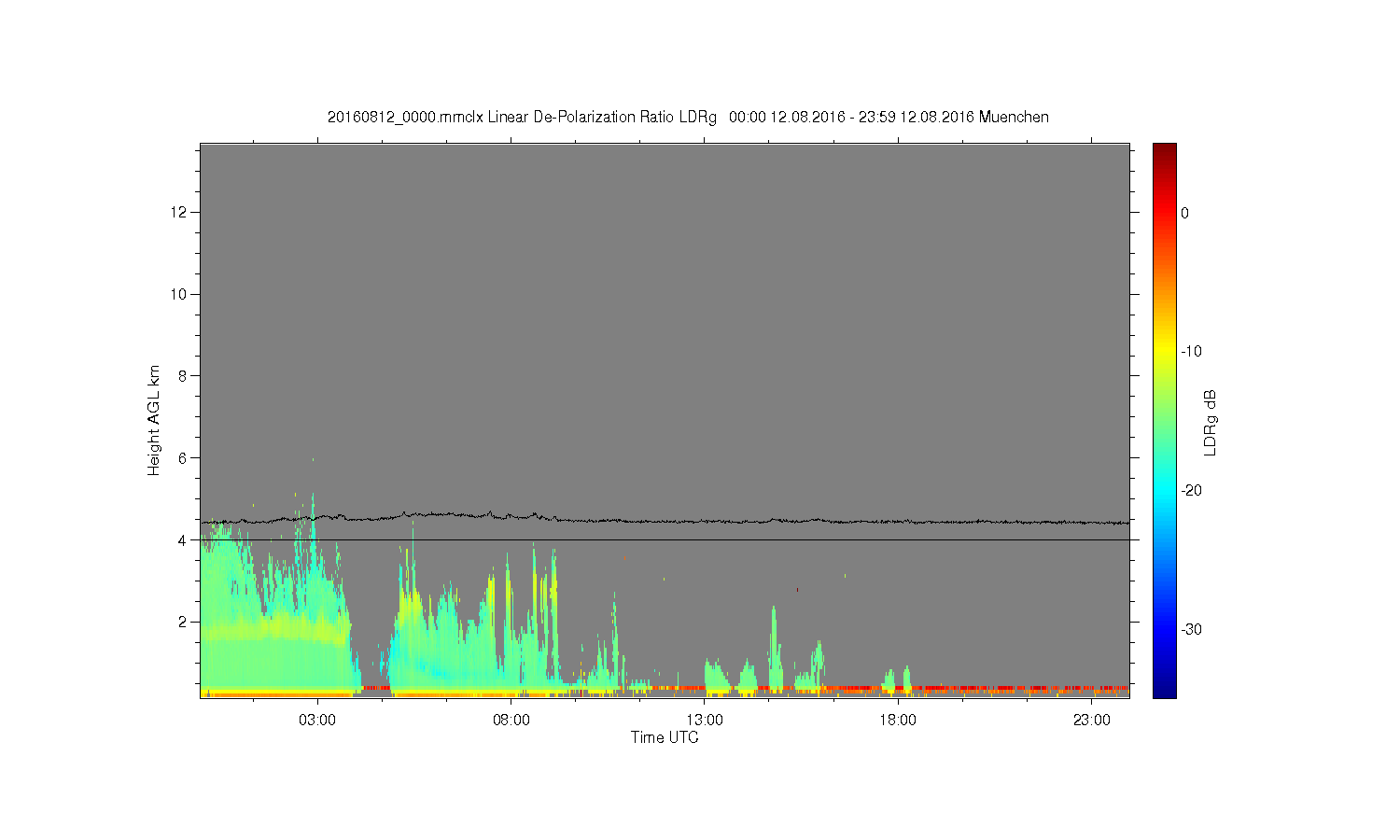Click the colorbar value -20 label

(1191, 491)
